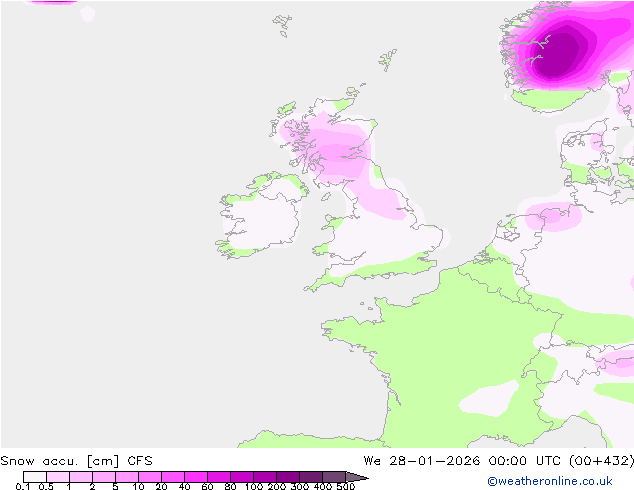Click the darkest purple snow core over Norway
This screenshot has width=634, height=490.
tap(558, 53)
